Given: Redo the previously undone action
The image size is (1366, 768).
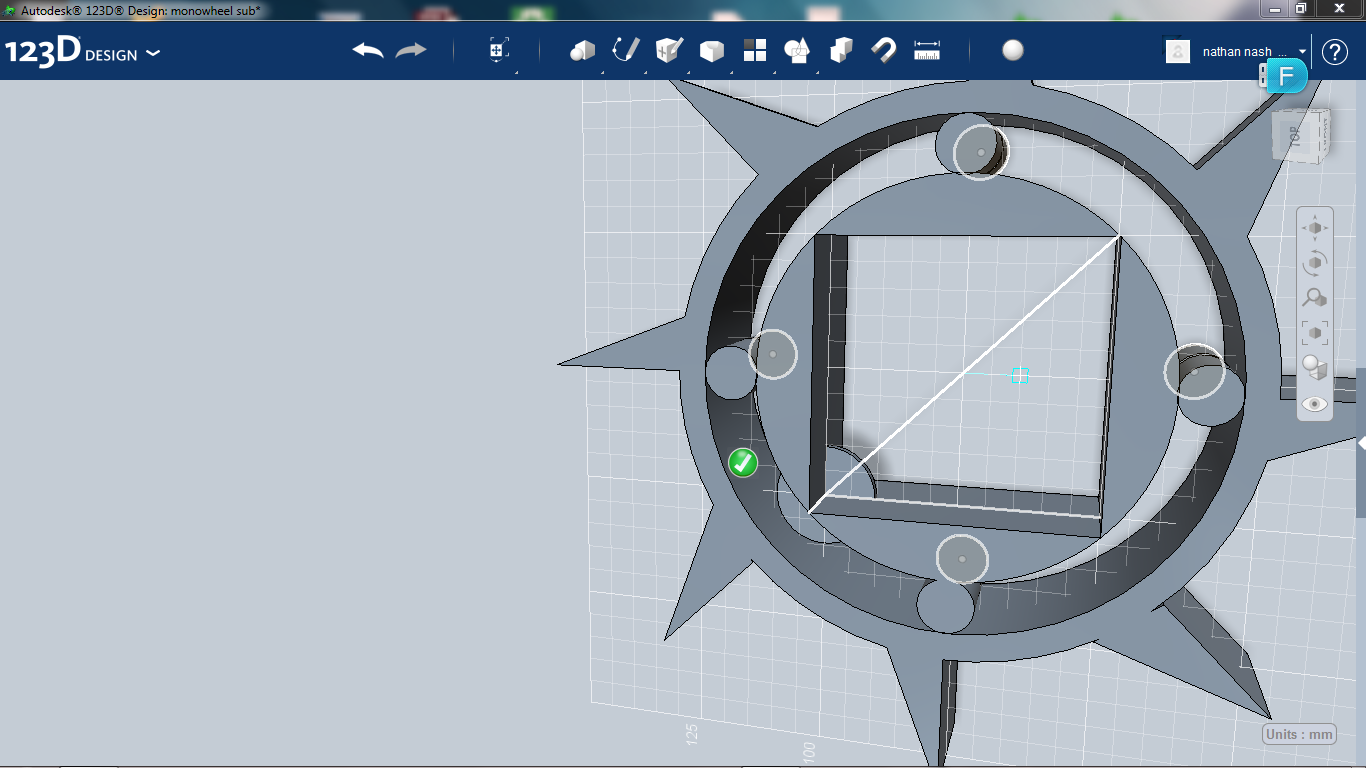Looking at the screenshot, I should point(411,50).
